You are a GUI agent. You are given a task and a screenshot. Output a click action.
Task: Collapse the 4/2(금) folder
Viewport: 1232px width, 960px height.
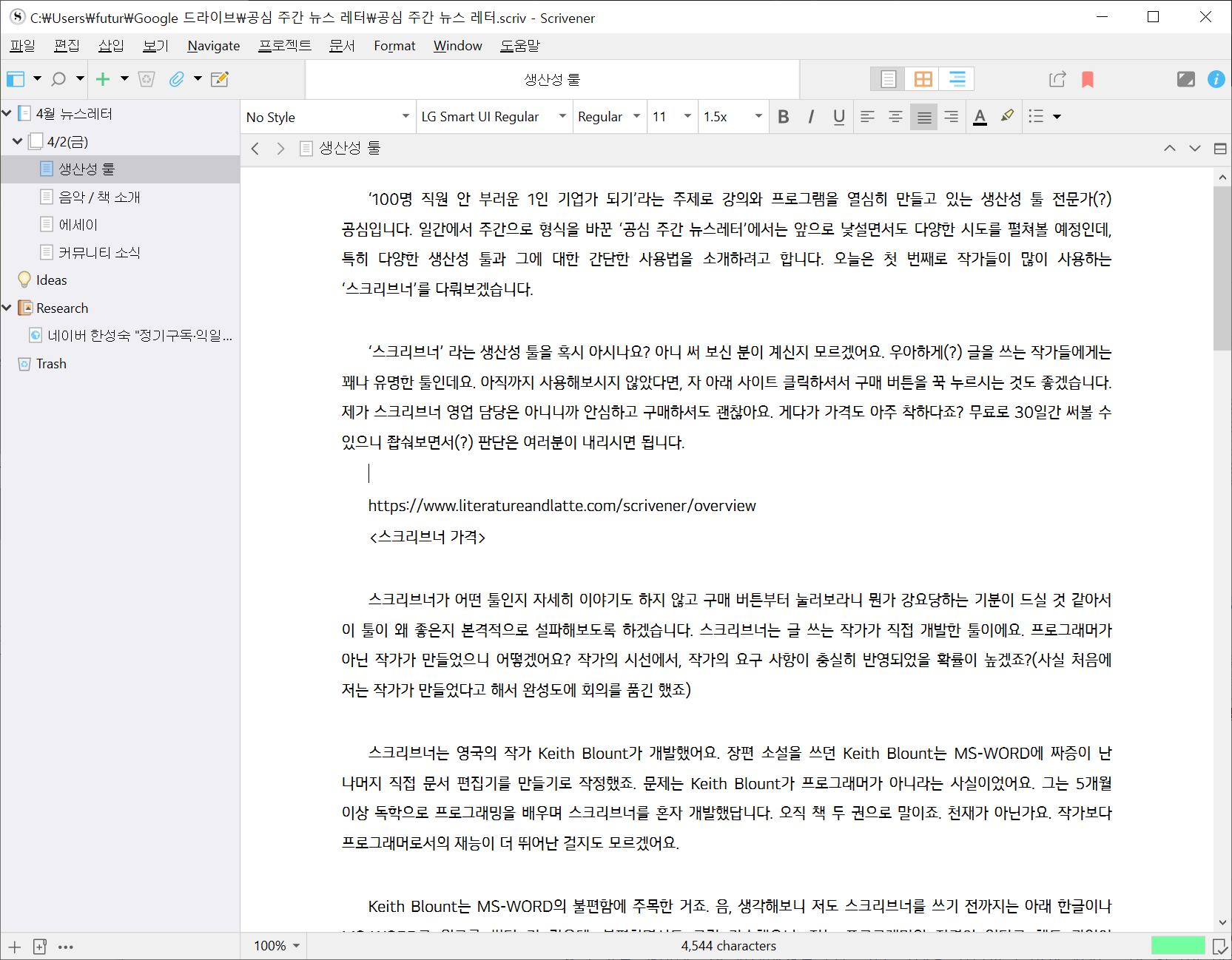tap(17, 141)
